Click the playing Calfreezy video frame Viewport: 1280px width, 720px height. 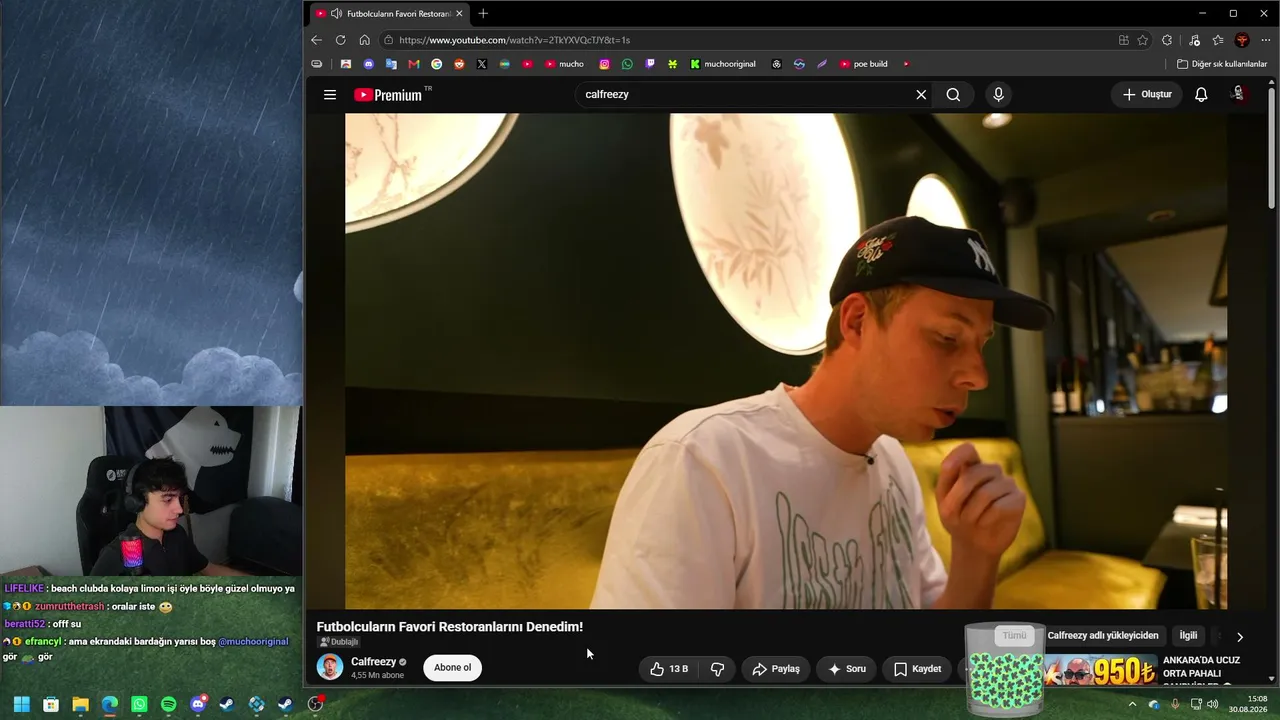coord(786,360)
